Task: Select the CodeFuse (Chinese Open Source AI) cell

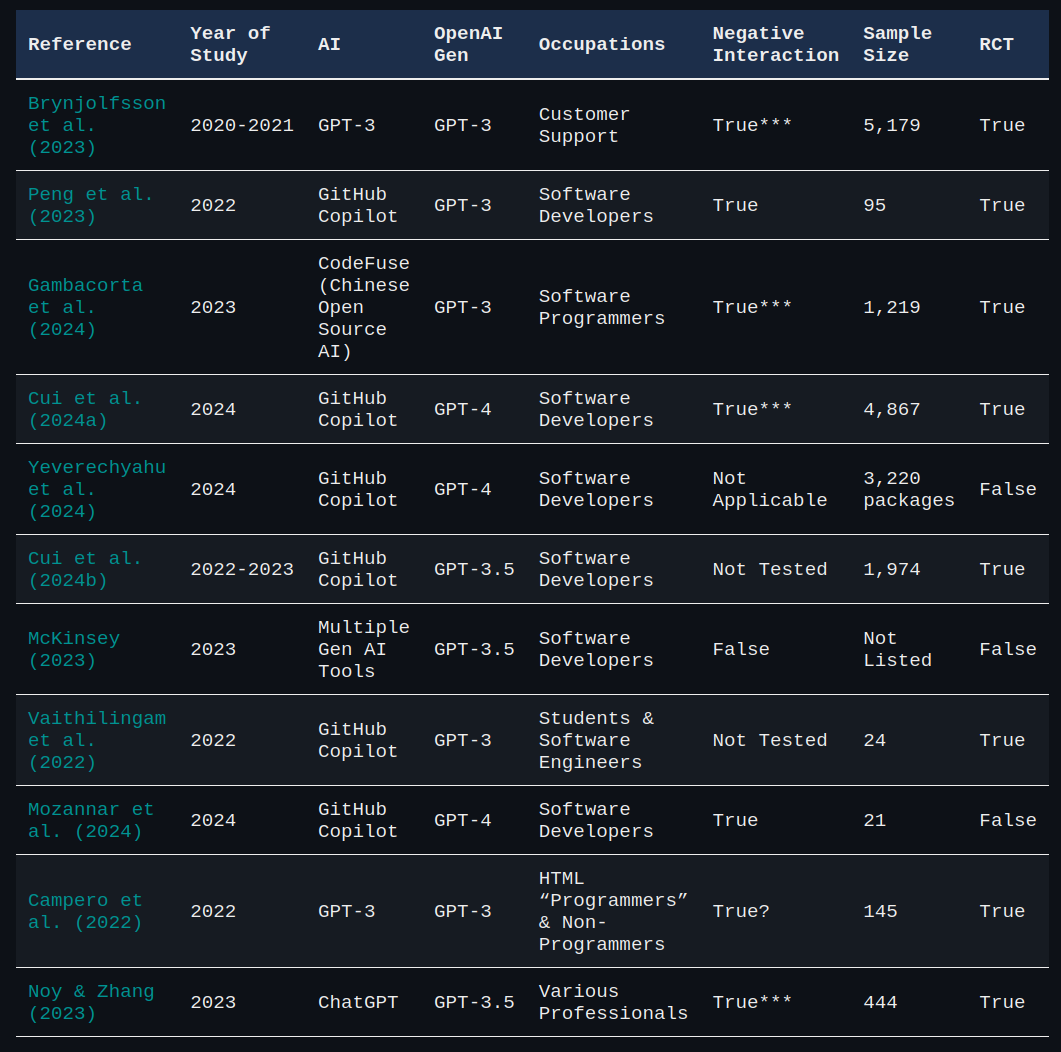Action: (363, 307)
